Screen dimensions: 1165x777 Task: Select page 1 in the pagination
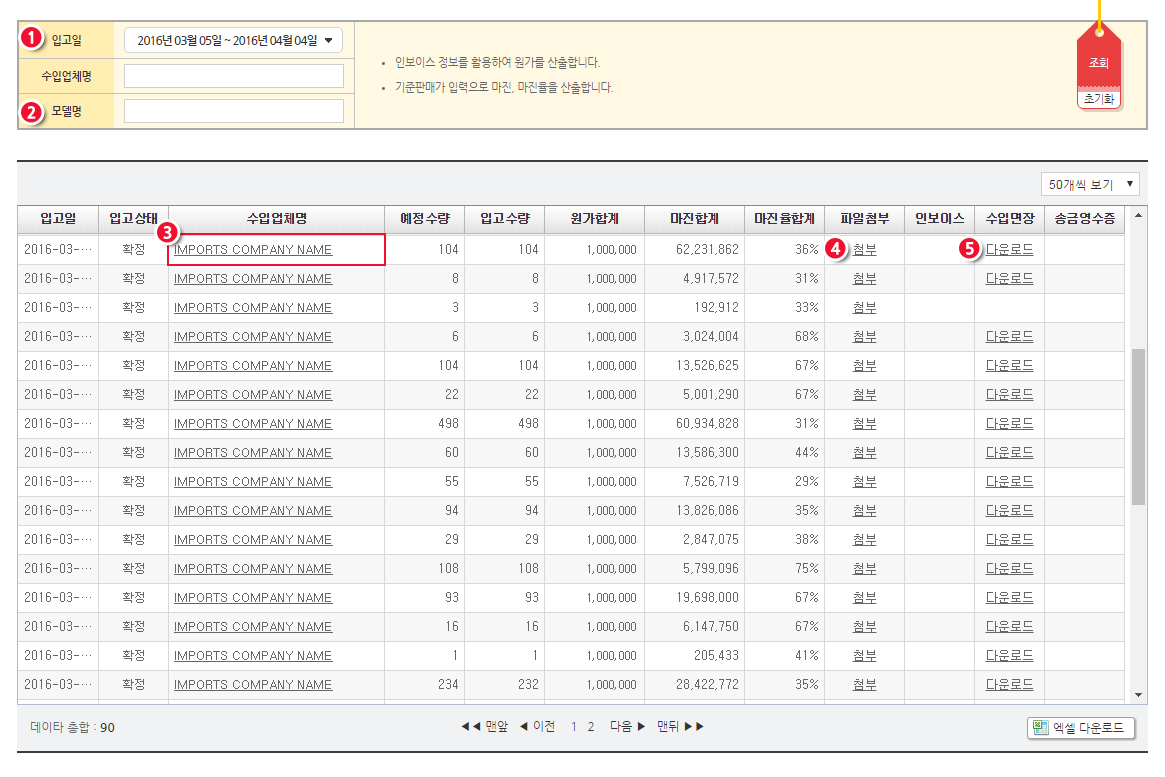[x=574, y=727]
